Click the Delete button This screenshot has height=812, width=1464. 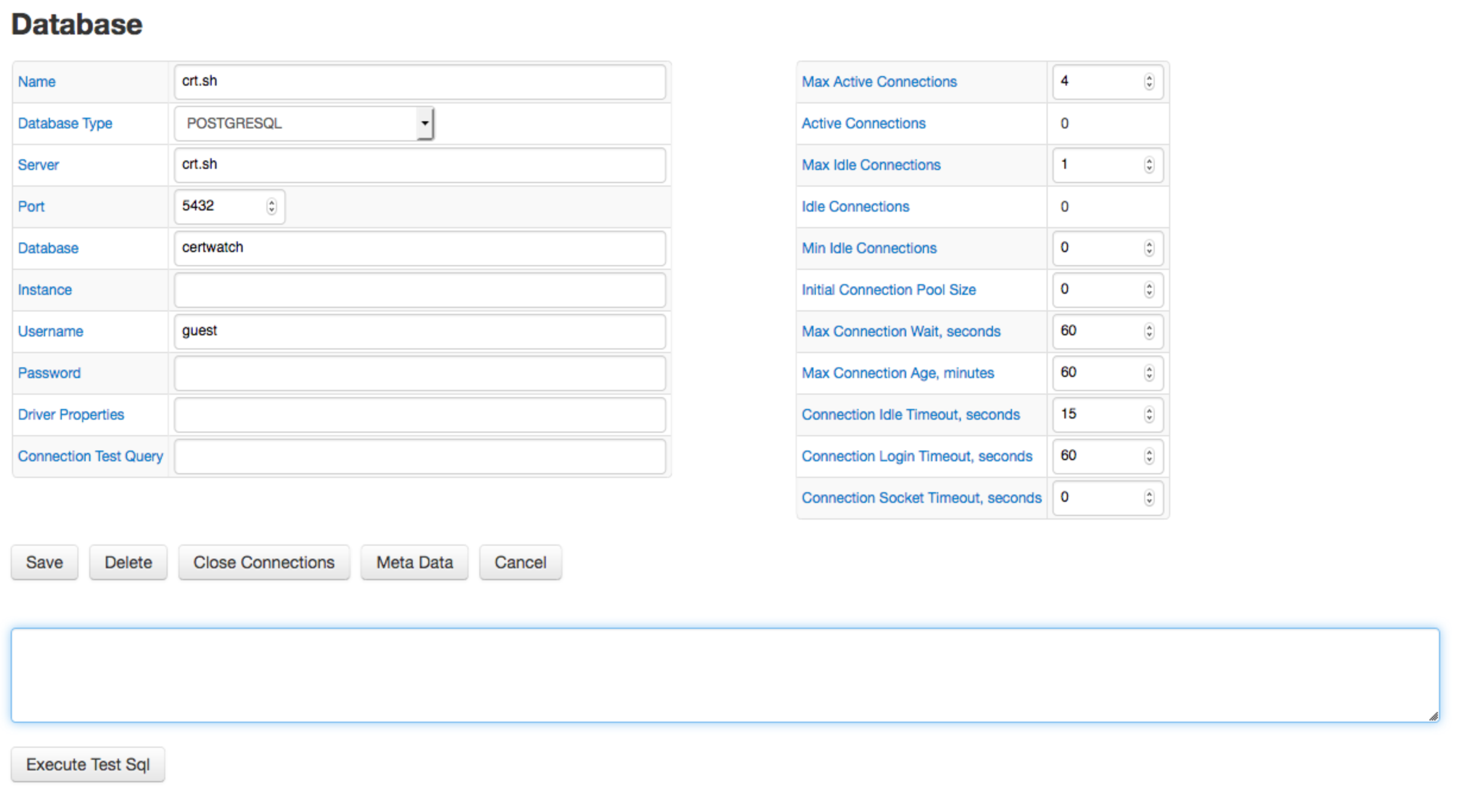pyautogui.click(x=128, y=562)
